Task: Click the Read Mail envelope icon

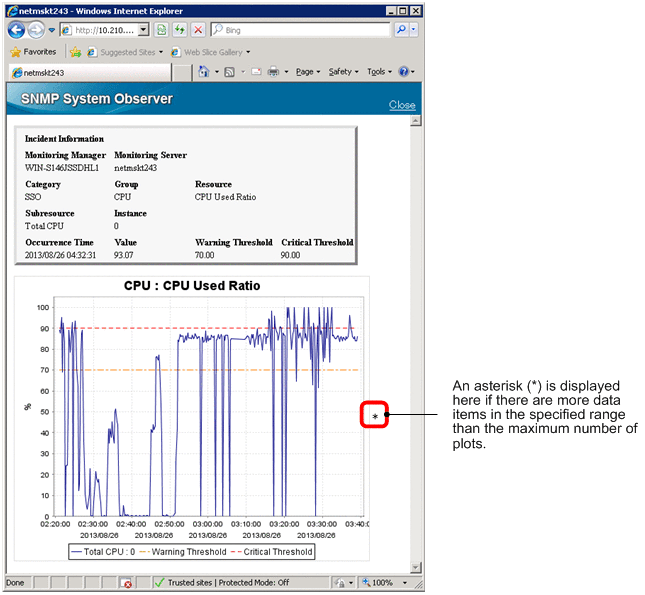Action: (x=256, y=72)
